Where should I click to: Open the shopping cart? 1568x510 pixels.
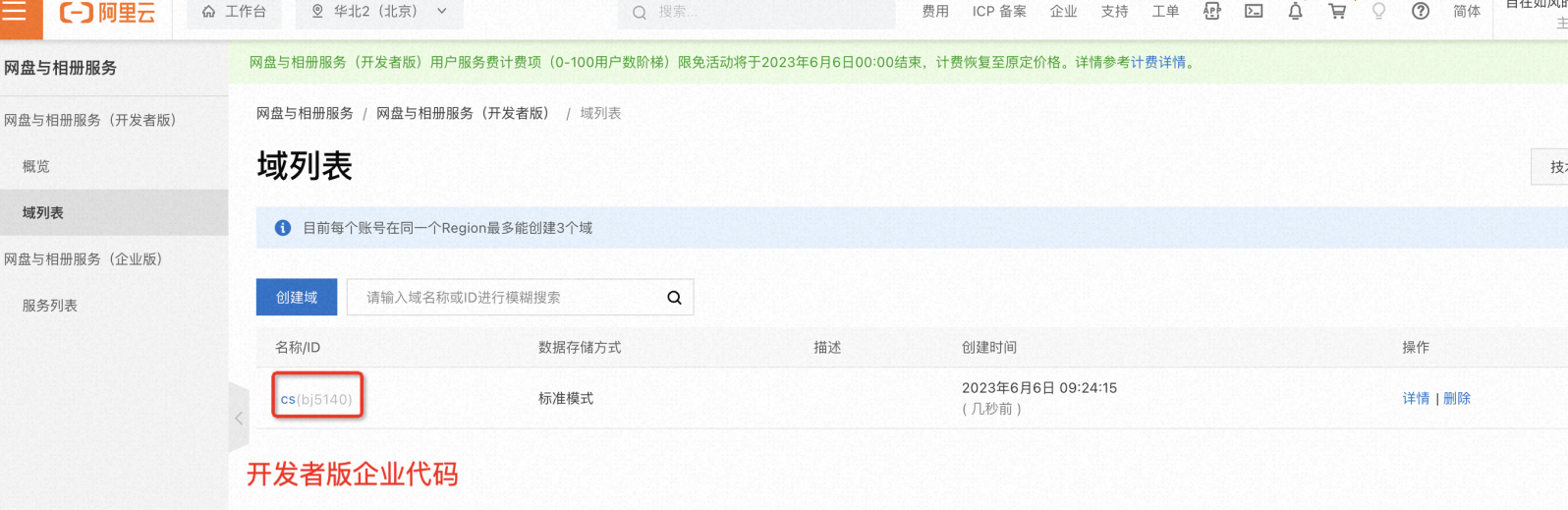coord(1337,12)
